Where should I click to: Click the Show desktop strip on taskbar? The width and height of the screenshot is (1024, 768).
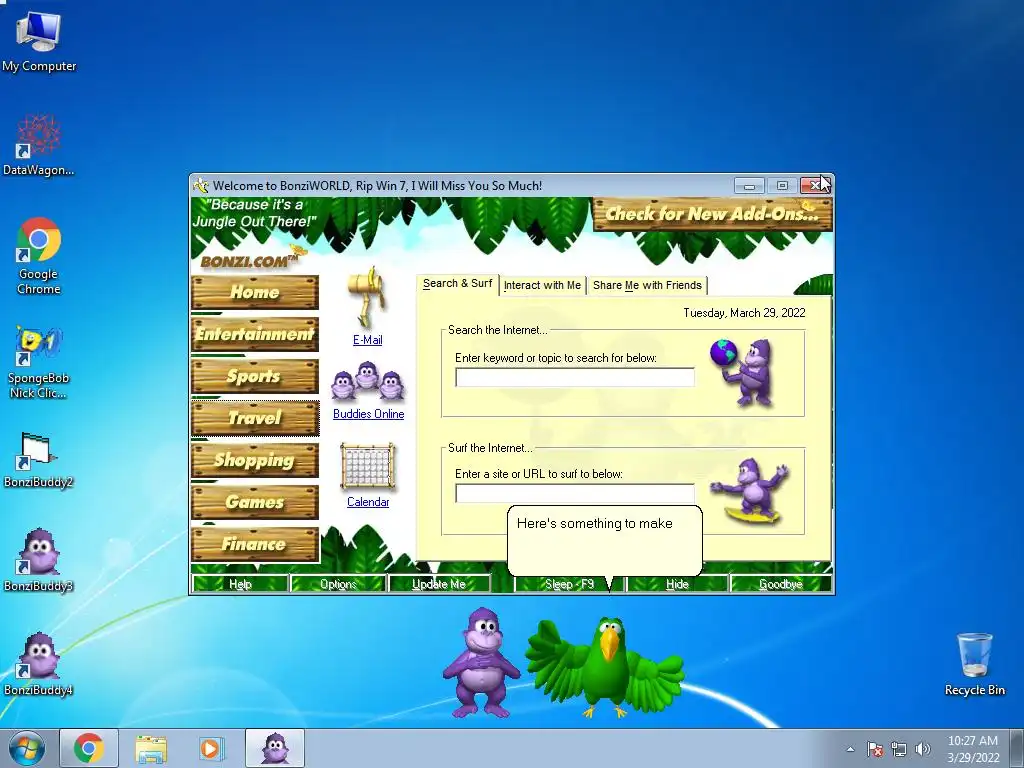(x=1017, y=748)
